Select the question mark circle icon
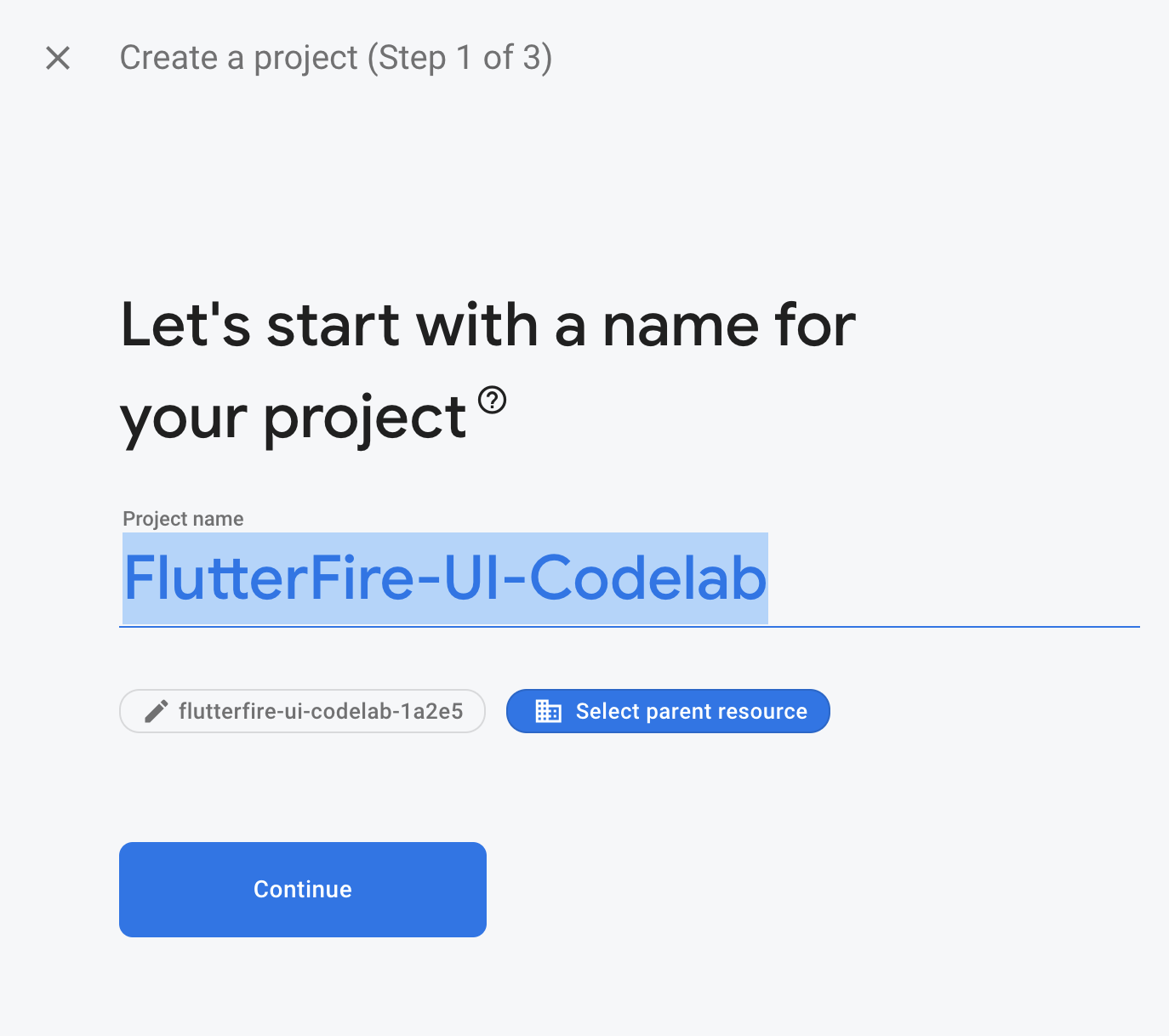Viewport: 1169px width, 1036px height. click(x=492, y=400)
